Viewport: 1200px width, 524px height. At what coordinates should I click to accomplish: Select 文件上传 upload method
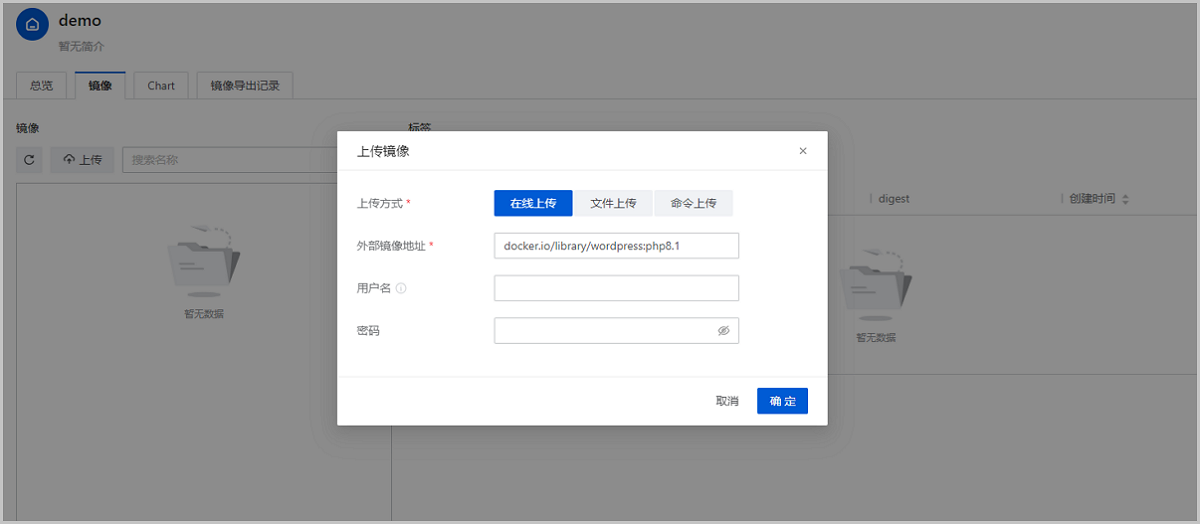coord(613,203)
